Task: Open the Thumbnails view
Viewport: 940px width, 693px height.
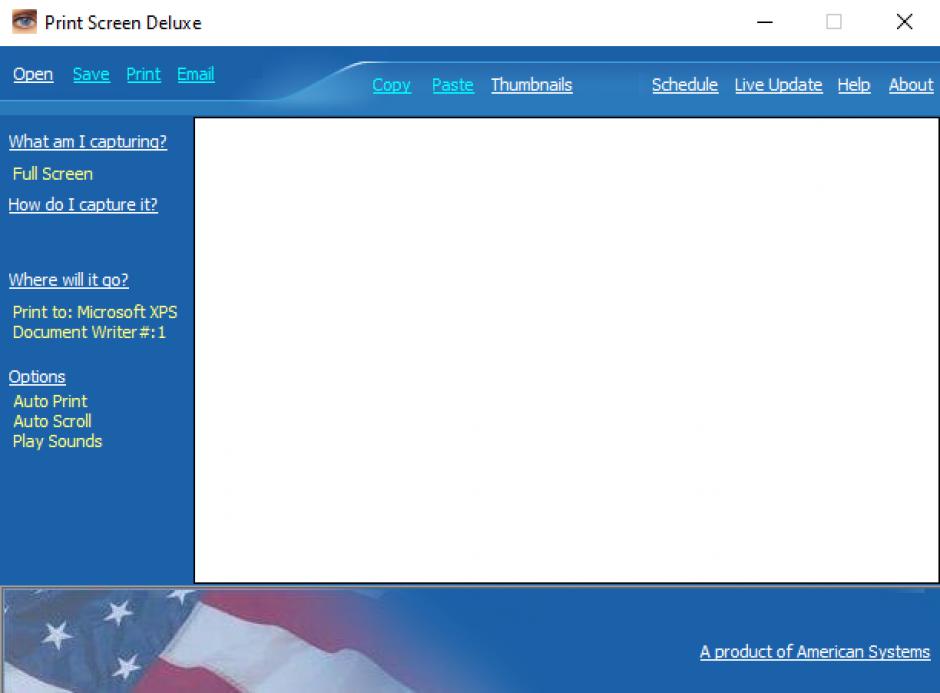Action: pyautogui.click(x=532, y=85)
